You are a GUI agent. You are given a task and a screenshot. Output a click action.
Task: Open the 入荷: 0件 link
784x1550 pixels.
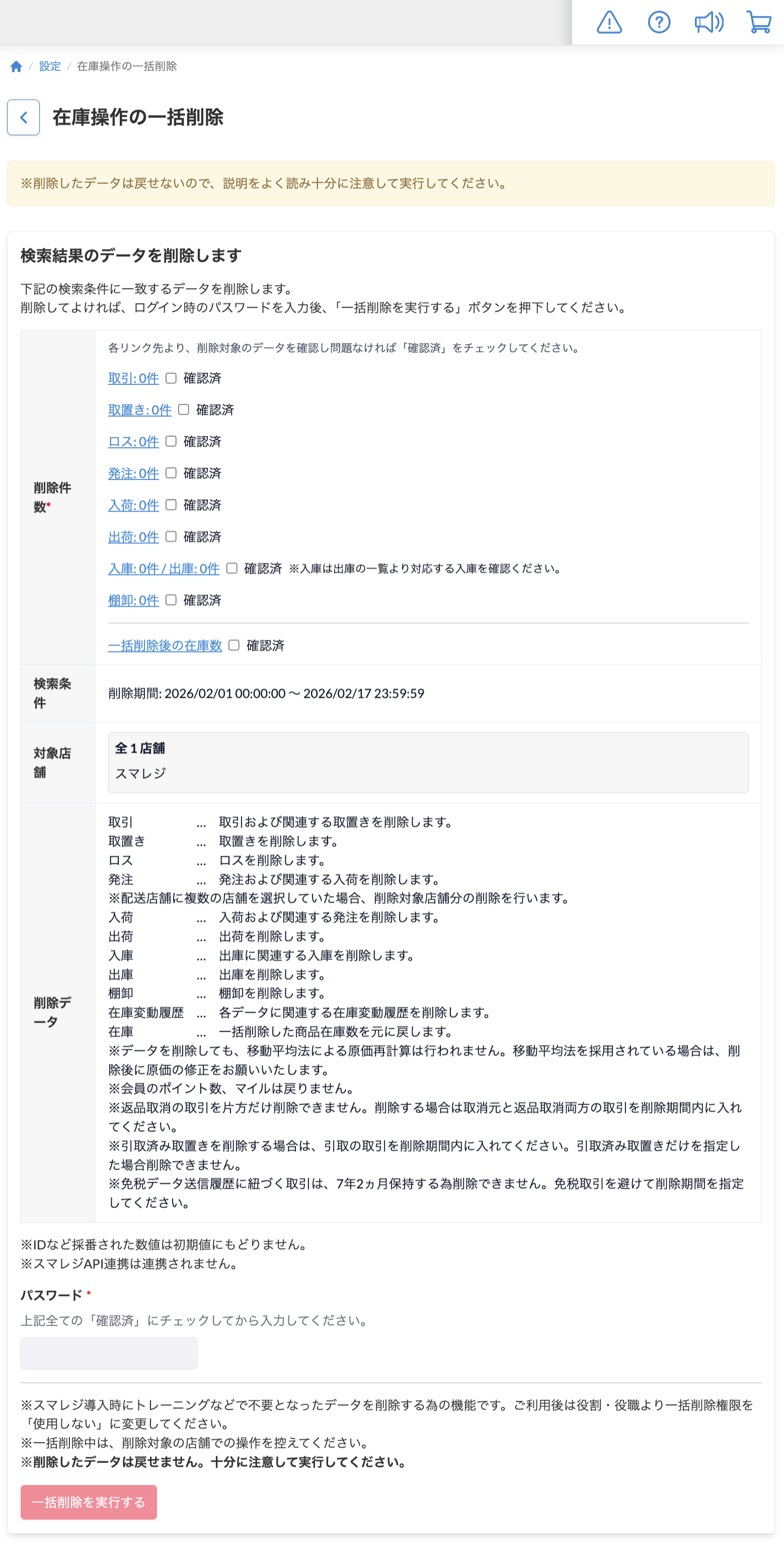pyautogui.click(x=133, y=505)
